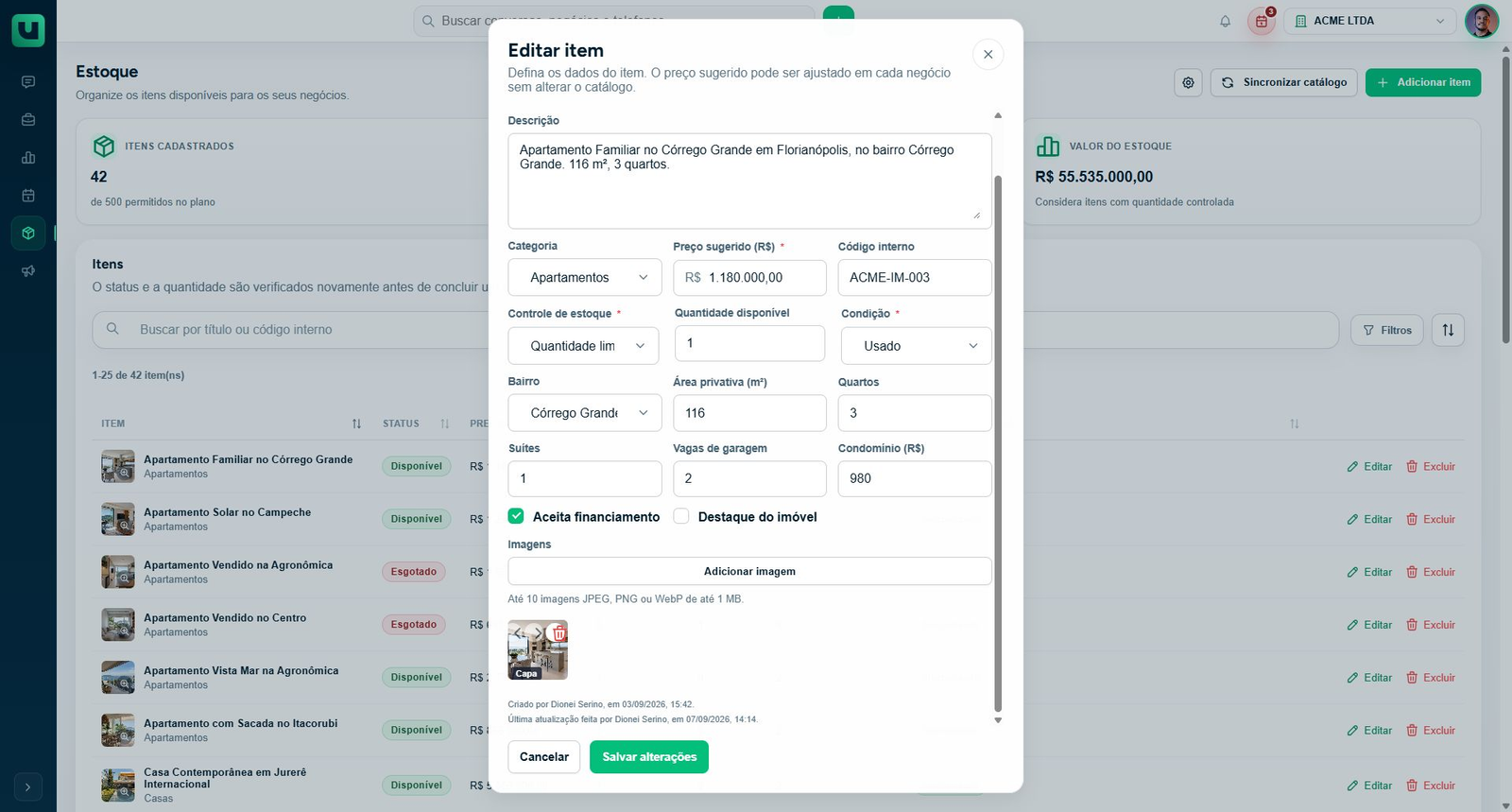Open the calendar icon in sidebar
The height and width of the screenshot is (812, 1512).
[28, 196]
